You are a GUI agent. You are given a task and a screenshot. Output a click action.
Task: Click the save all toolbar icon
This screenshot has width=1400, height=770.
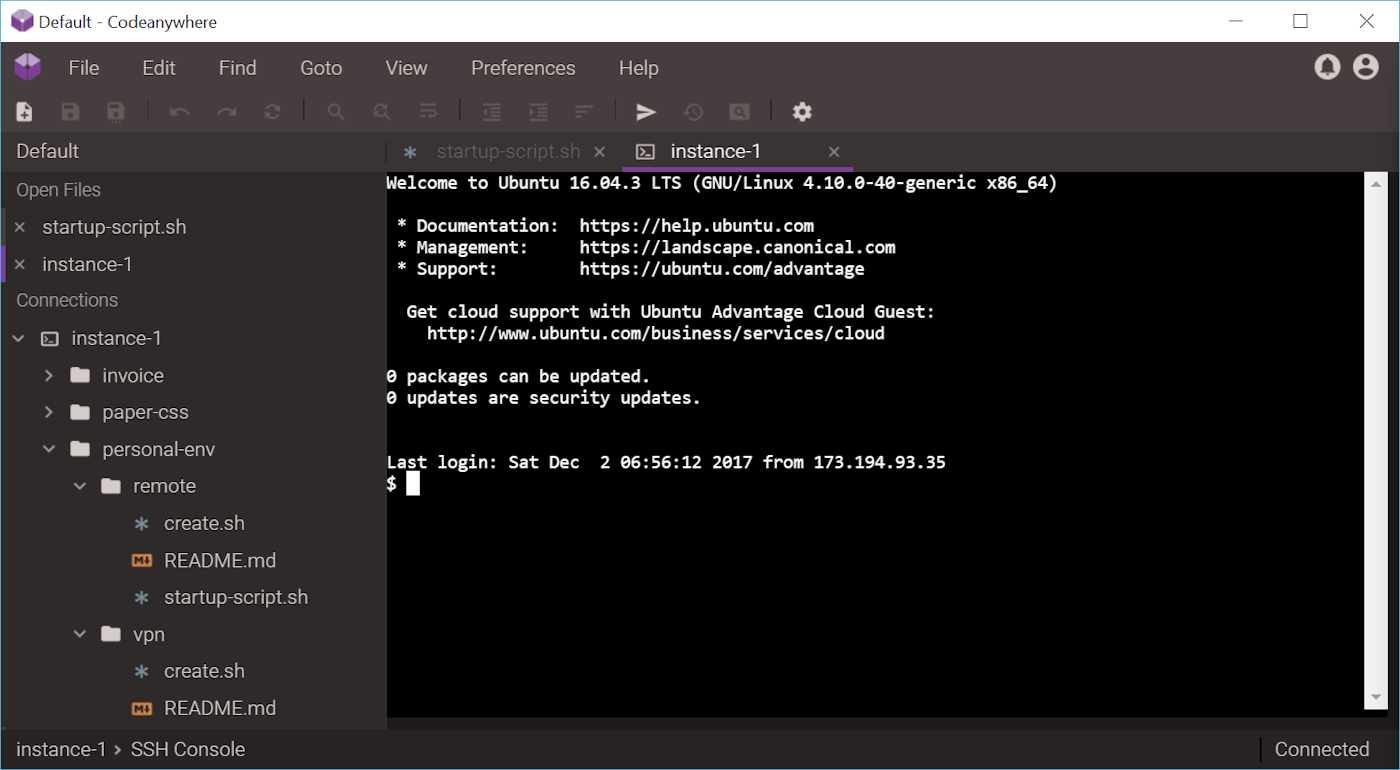[x=116, y=112]
